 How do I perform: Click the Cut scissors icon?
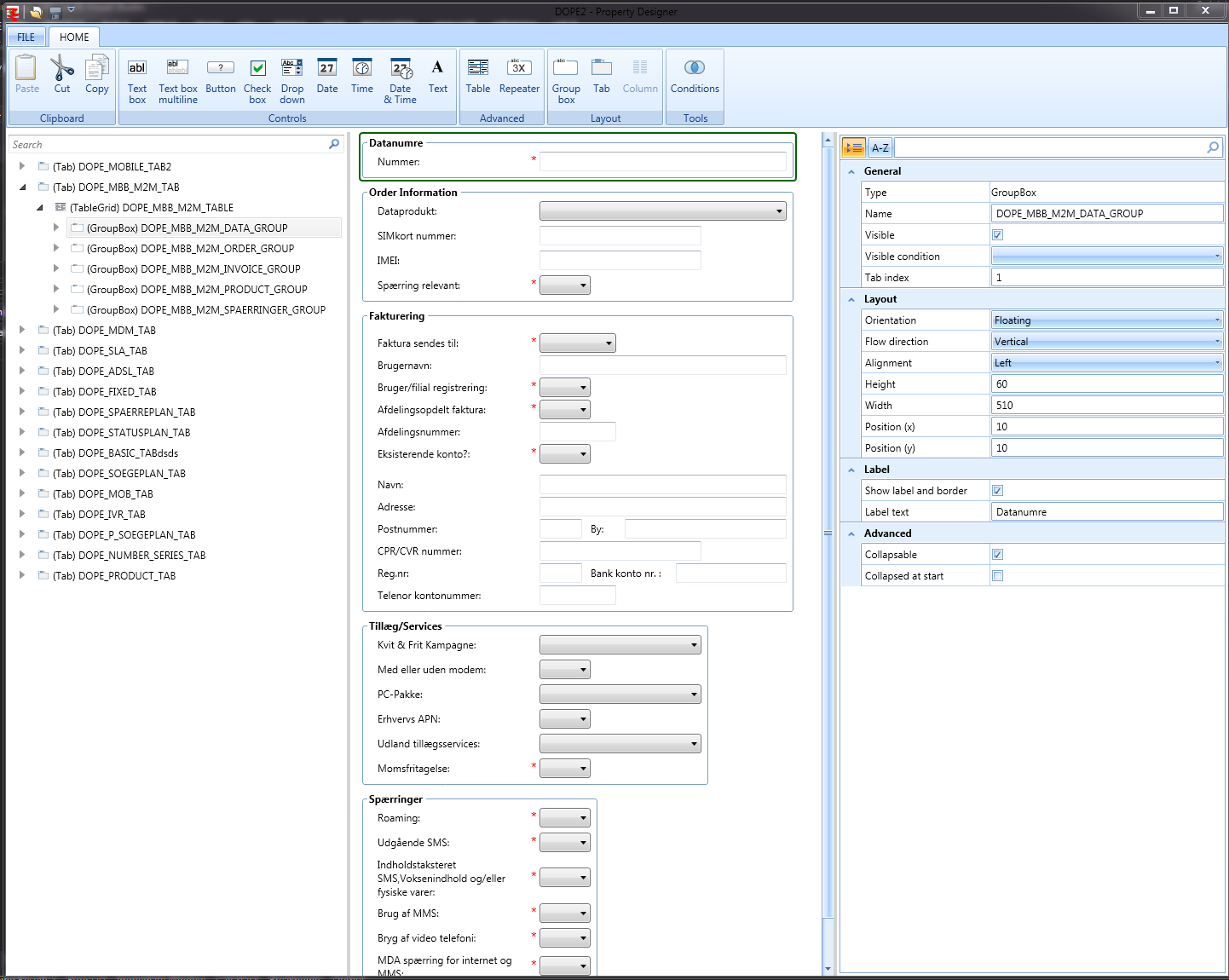[62, 75]
